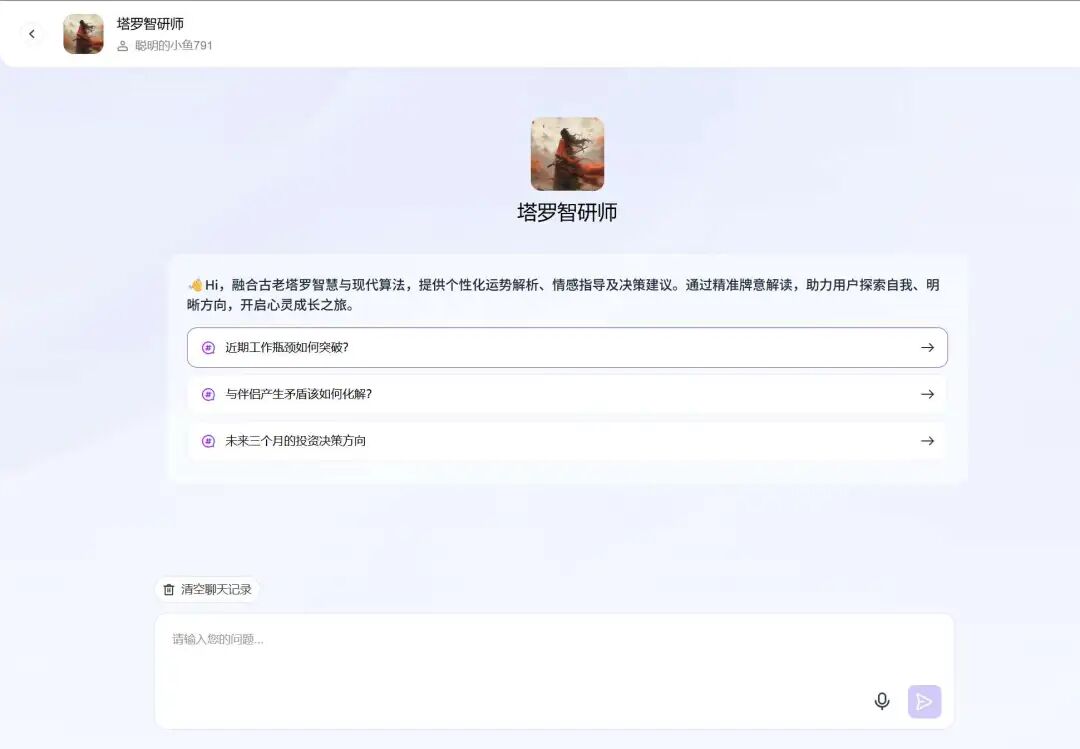Click the trash icon on 清空聊天记录

[168, 589]
